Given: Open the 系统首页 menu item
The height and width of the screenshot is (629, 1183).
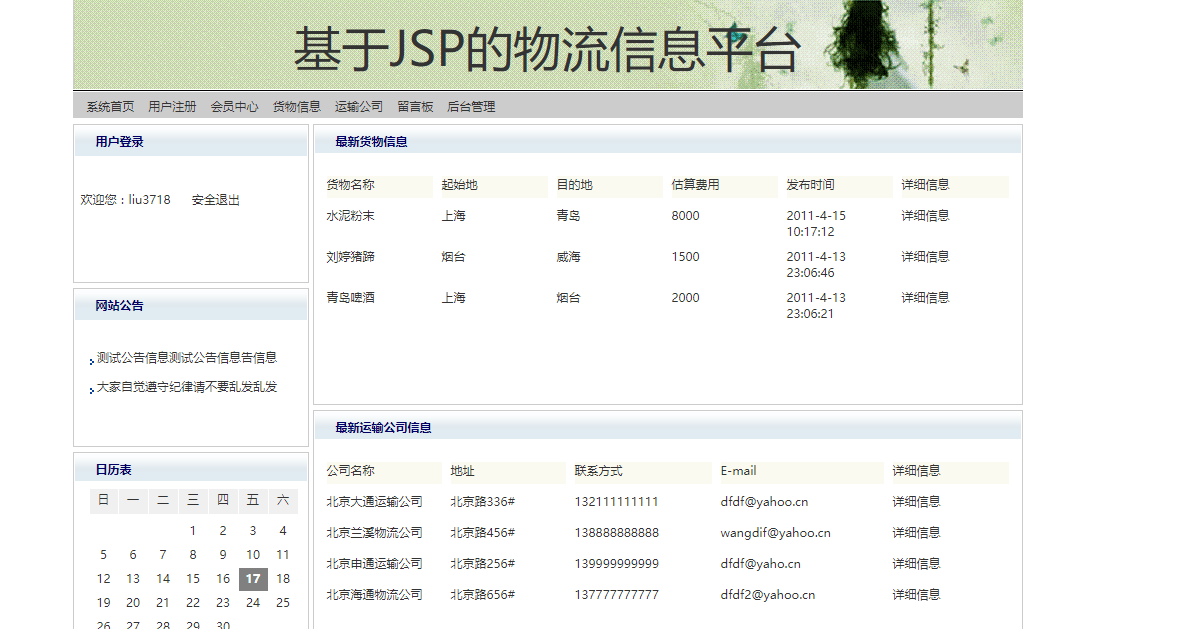Looking at the screenshot, I should tap(109, 106).
